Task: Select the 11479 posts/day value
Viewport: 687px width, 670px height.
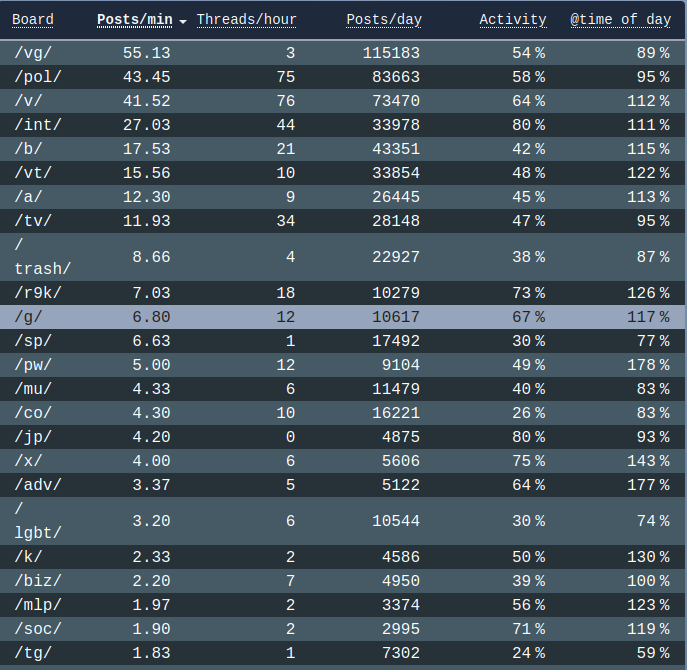Action: point(396,389)
